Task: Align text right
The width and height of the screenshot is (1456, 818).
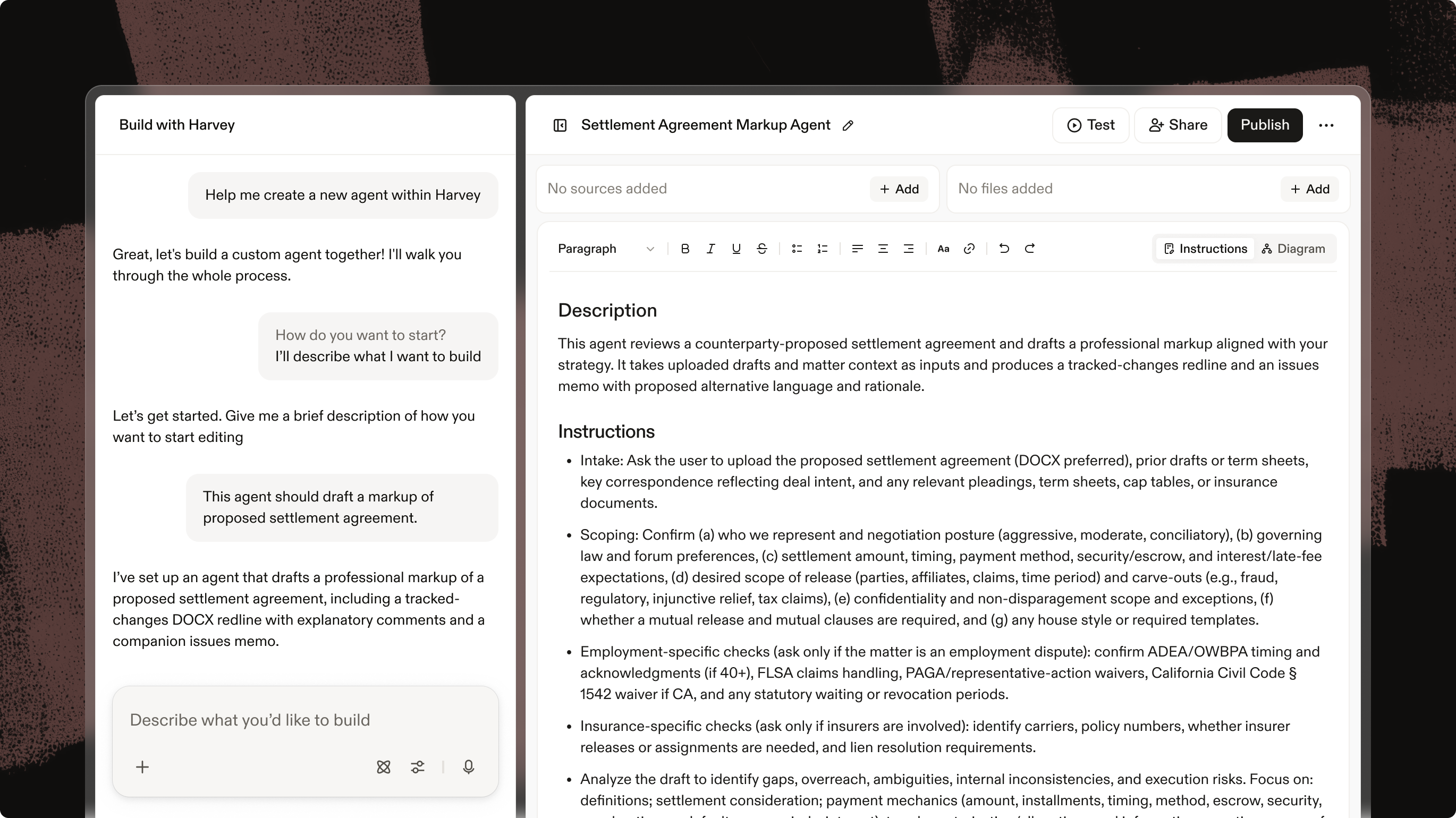Action: tap(908, 249)
